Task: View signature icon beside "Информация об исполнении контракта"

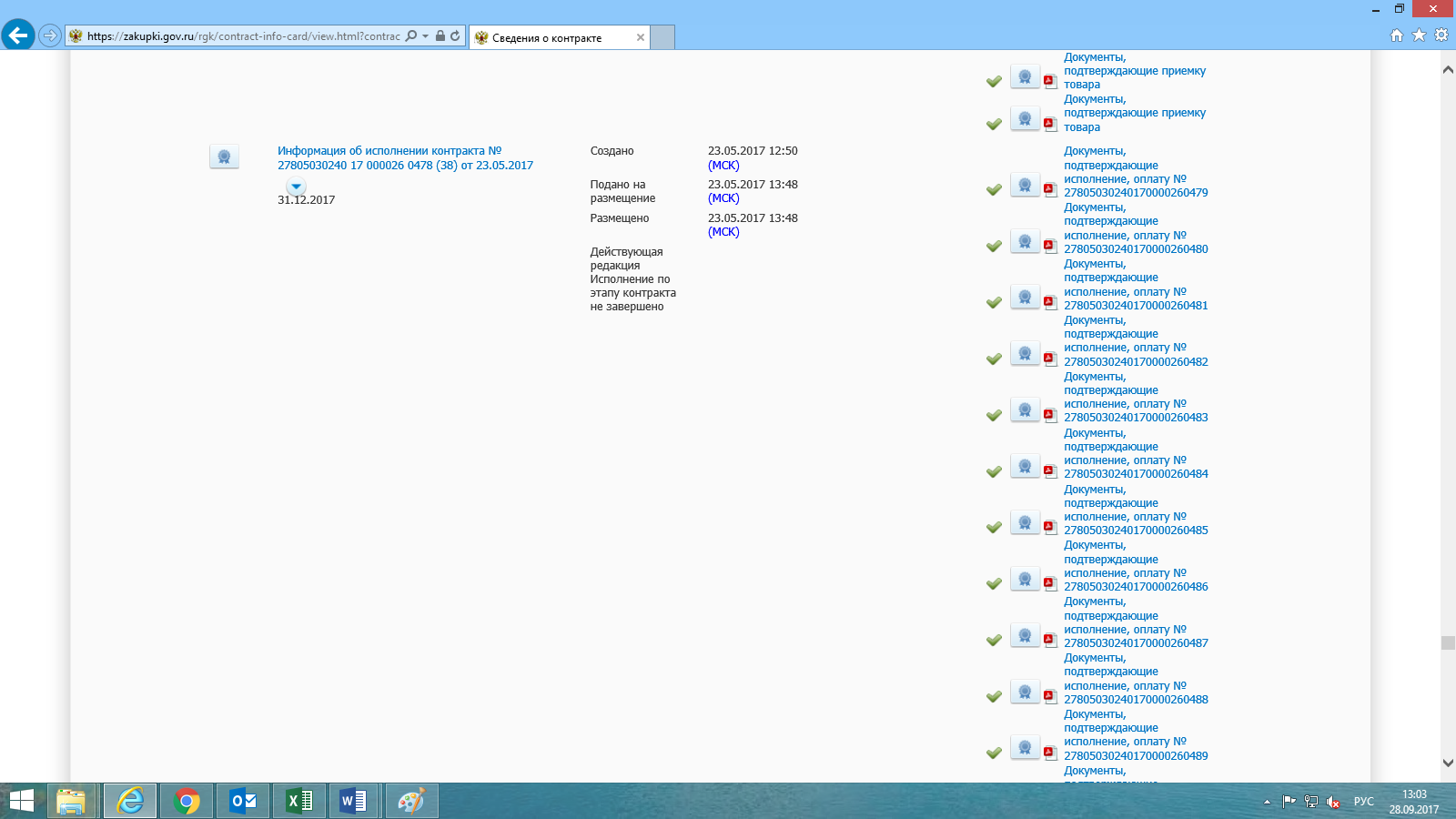Action: tap(224, 157)
